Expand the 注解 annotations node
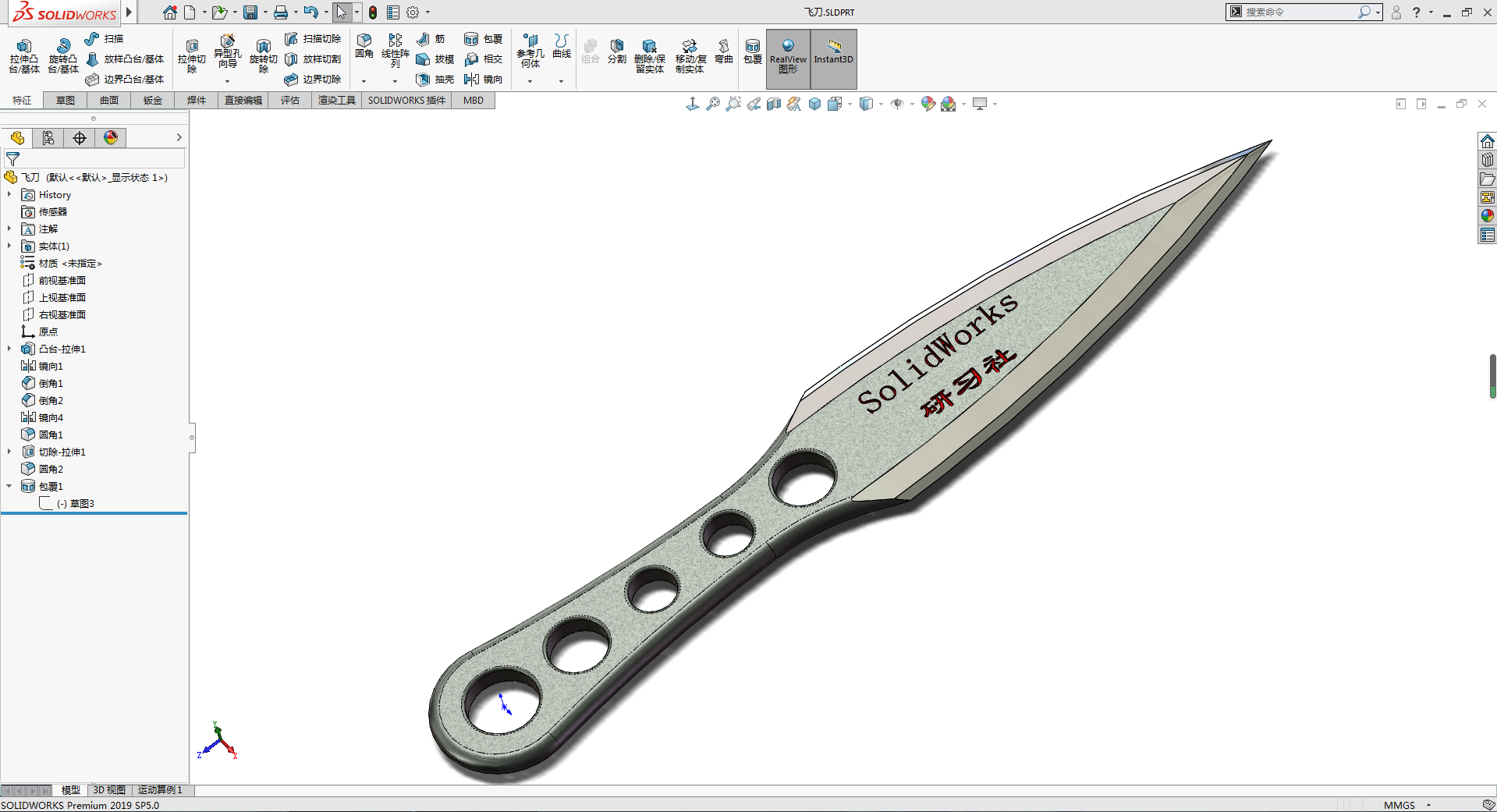The image size is (1497, 812). click(x=9, y=229)
